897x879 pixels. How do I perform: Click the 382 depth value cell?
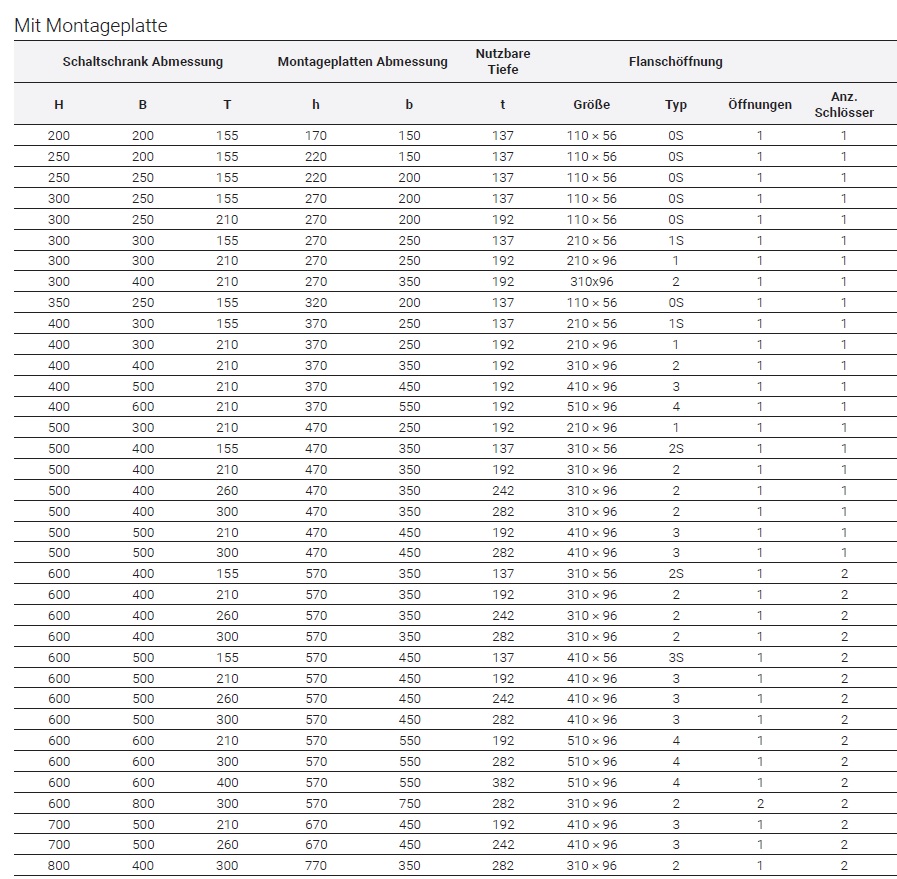pos(503,783)
